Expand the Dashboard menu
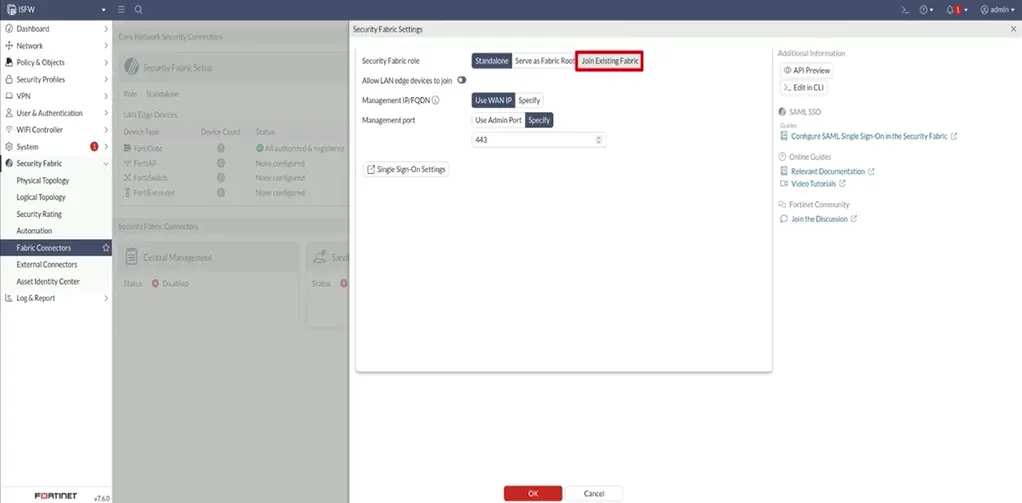The height and width of the screenshot is (503, 1022). (x=56, y=29)
